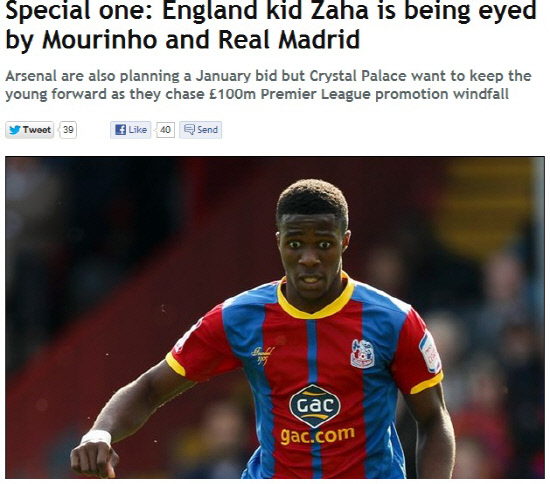Send the article via Facebook Send button
Image resolution: width=550 pixels, height=484 pixels.
[201, 130]
